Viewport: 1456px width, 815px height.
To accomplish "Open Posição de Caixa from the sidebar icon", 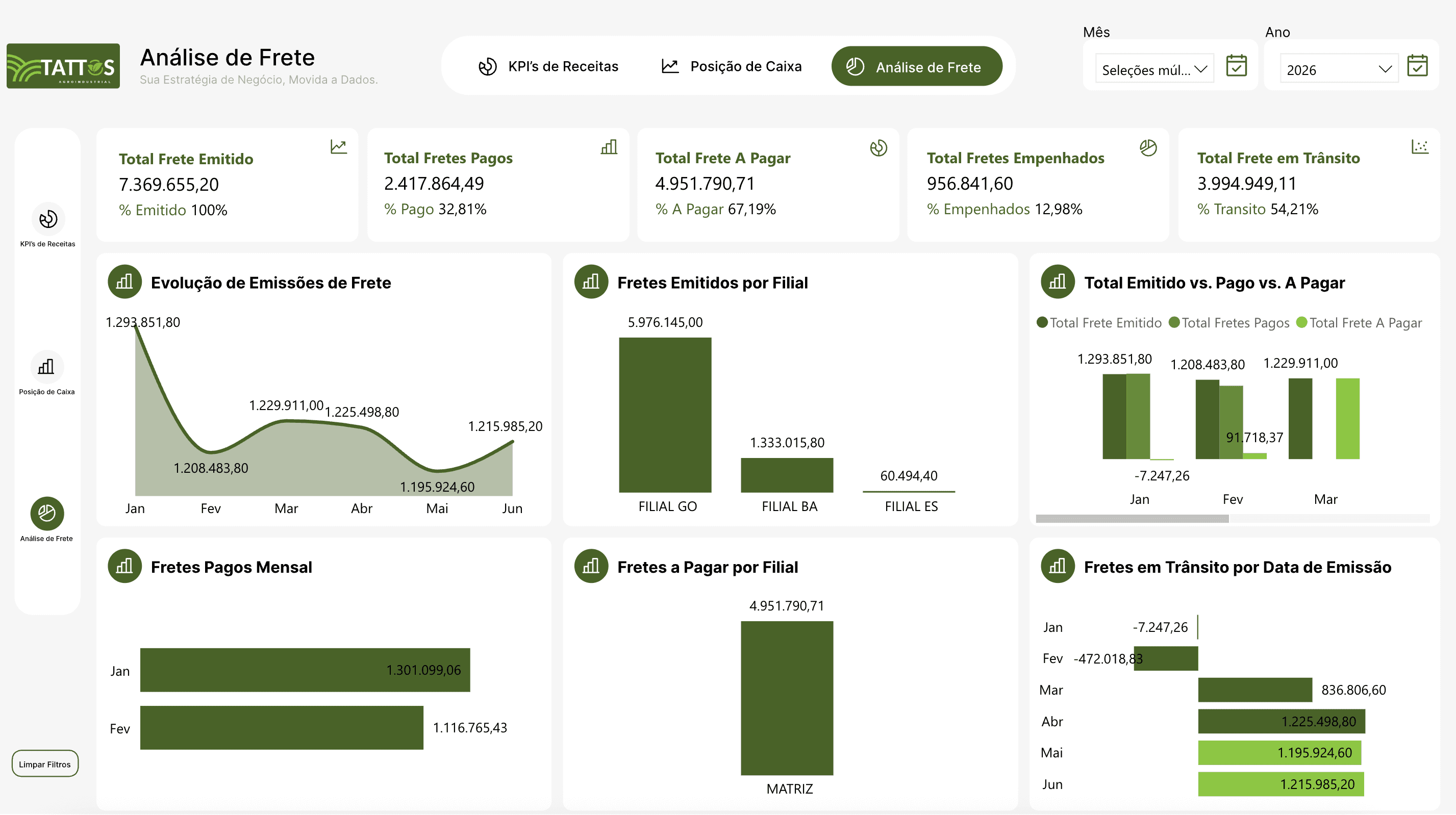I will 47,367.
